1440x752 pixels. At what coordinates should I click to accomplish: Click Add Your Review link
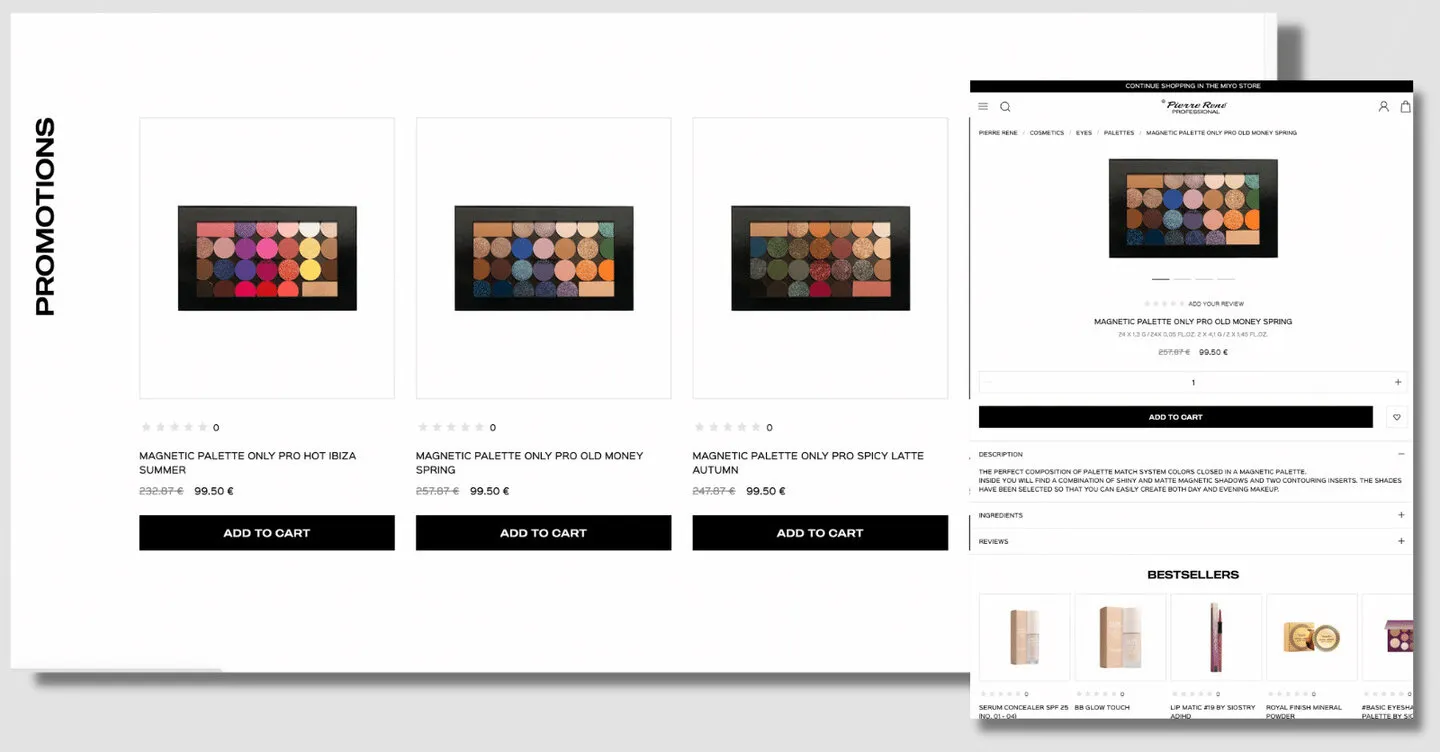tap(1216, 304)
